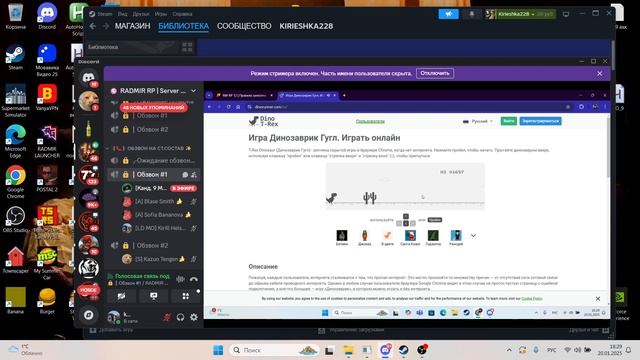Open chat icon of Обзвон #1 channel

coord(185,175)
